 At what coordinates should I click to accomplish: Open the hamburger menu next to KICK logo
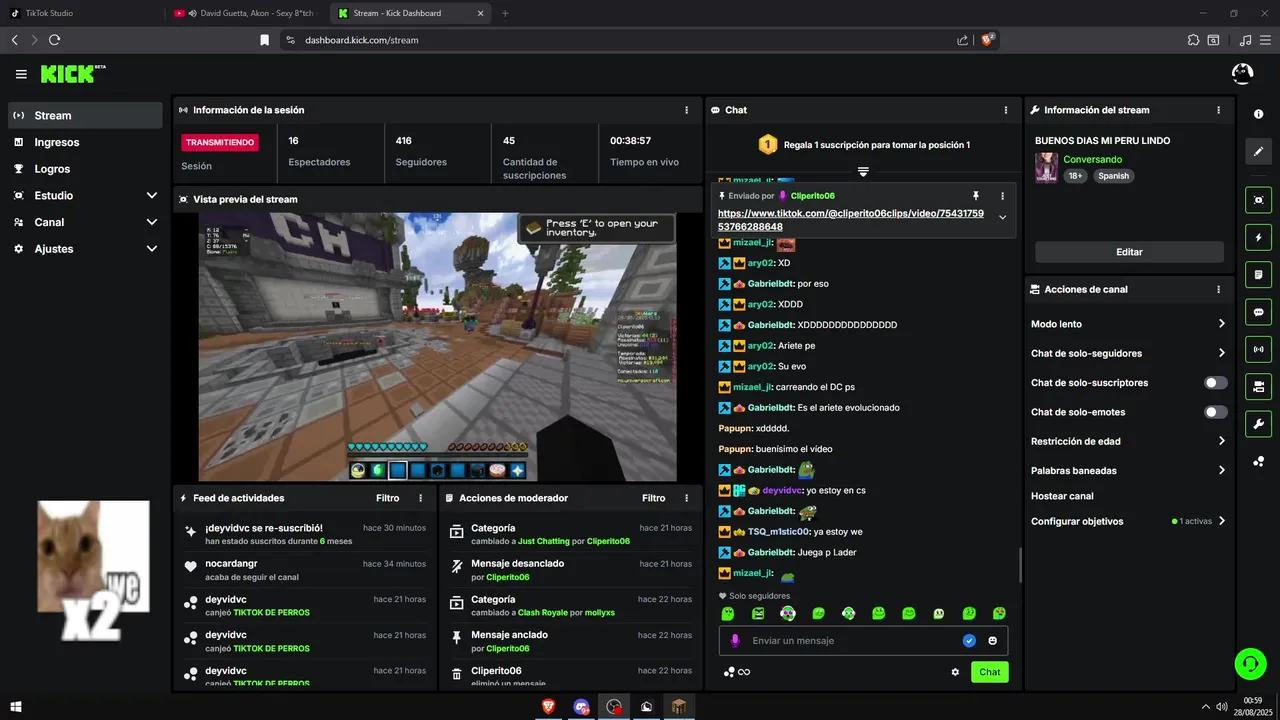point(21,74)
